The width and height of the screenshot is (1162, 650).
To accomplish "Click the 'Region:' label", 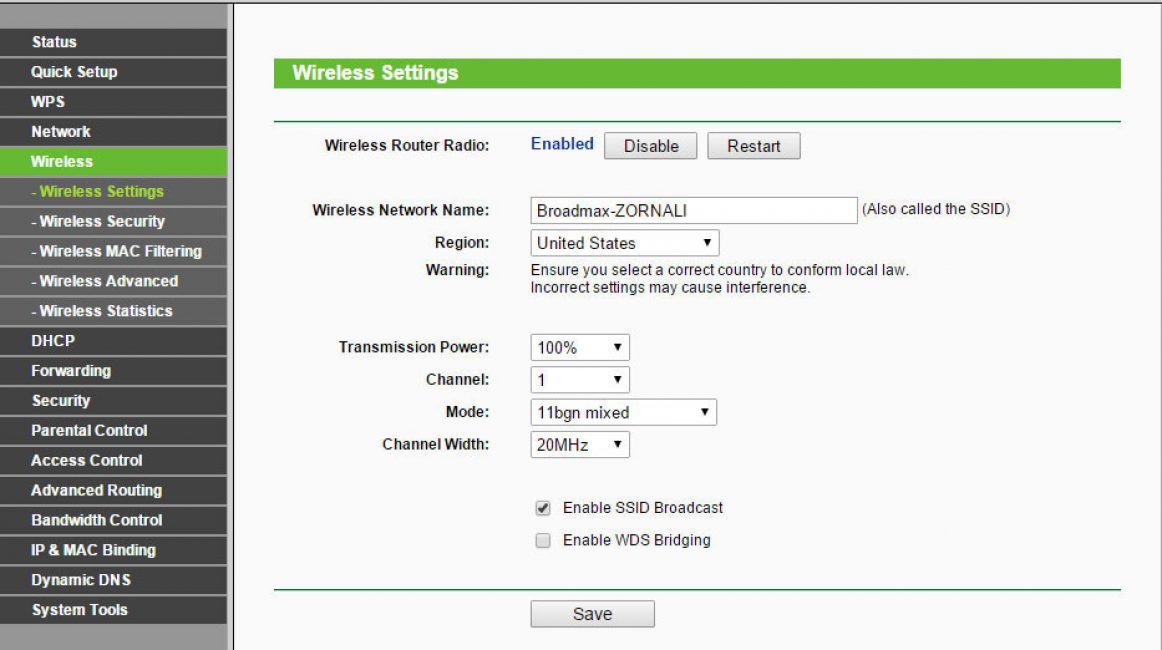I will [x=462, y=242].
